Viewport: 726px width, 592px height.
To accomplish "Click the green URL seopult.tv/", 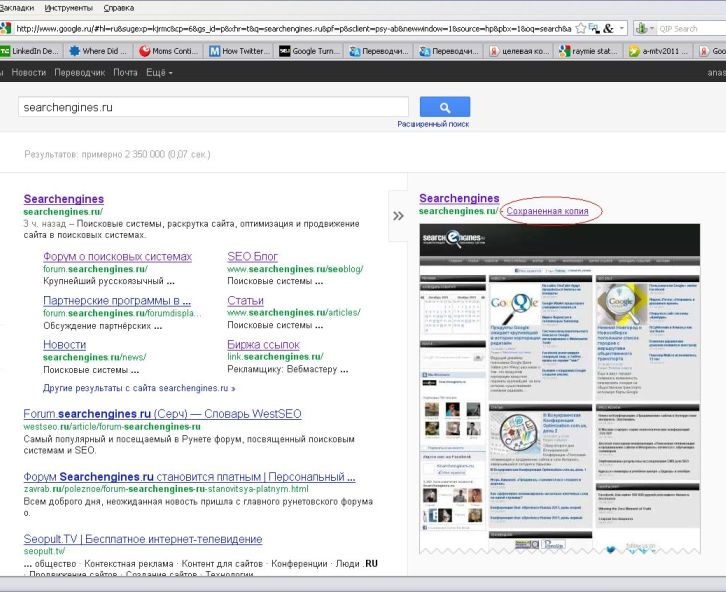I will coord(44,551).
